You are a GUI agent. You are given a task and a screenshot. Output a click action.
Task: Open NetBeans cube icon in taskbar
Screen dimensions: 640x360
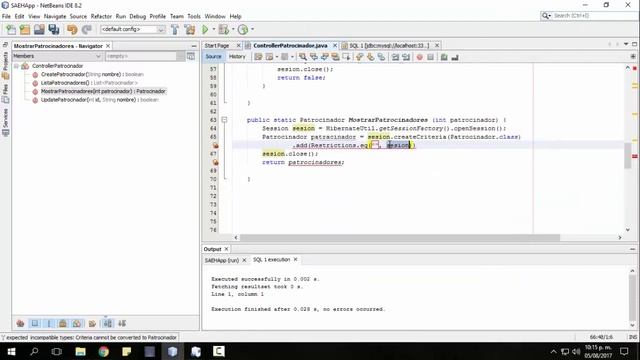point(172,351)
